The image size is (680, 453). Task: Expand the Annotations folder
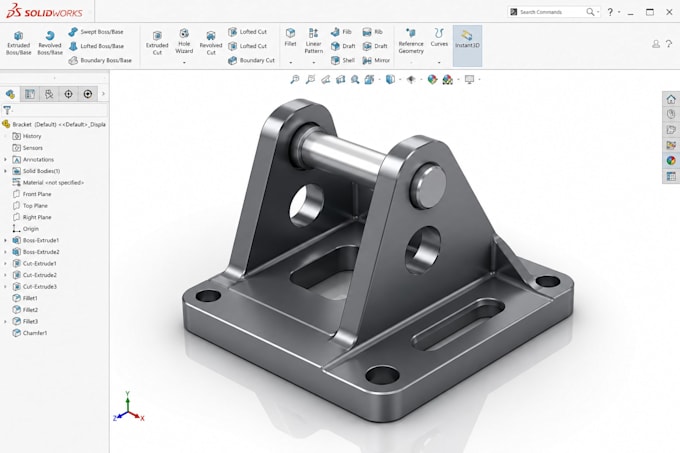click(5, 160)
